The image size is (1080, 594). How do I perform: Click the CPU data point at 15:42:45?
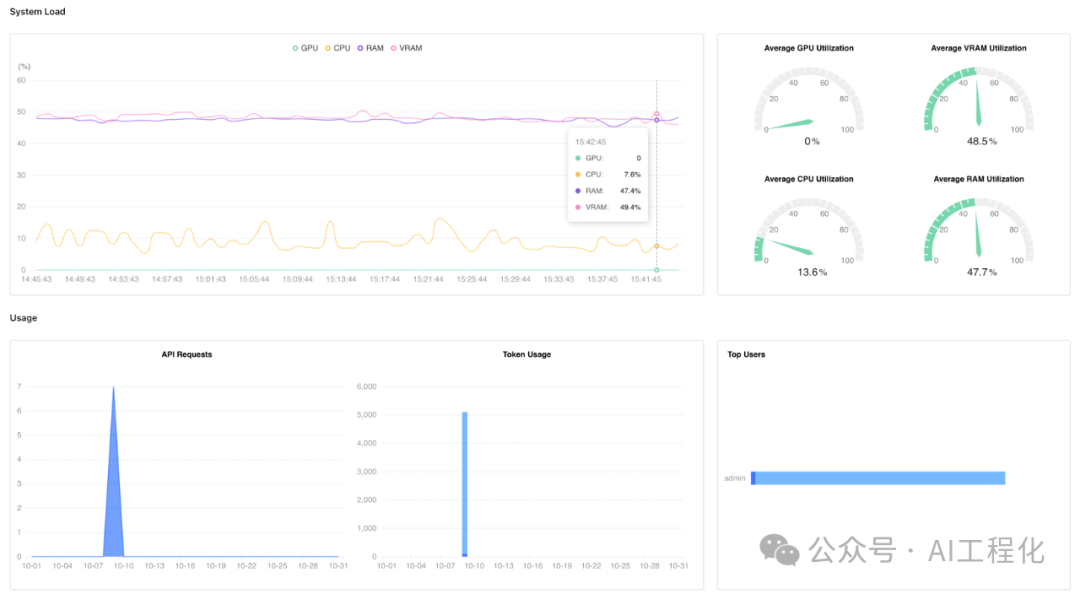(656, 246)
